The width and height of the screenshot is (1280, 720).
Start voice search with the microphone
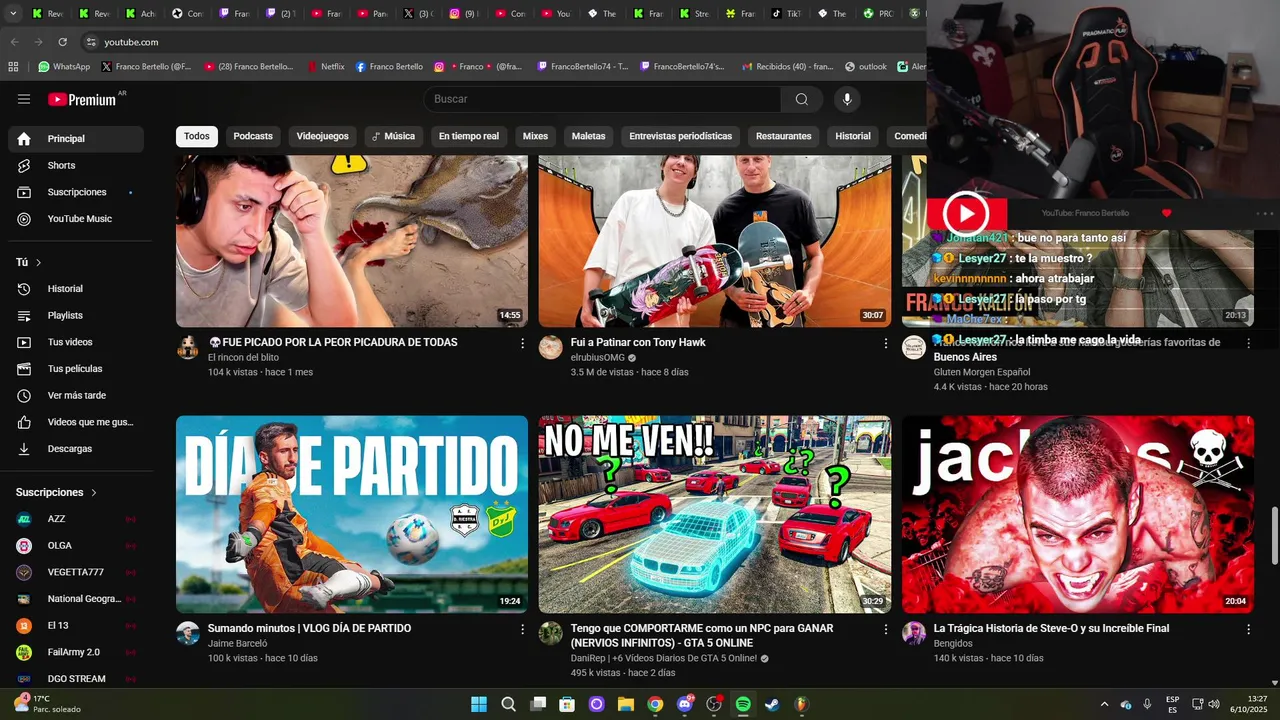(847, 99)
